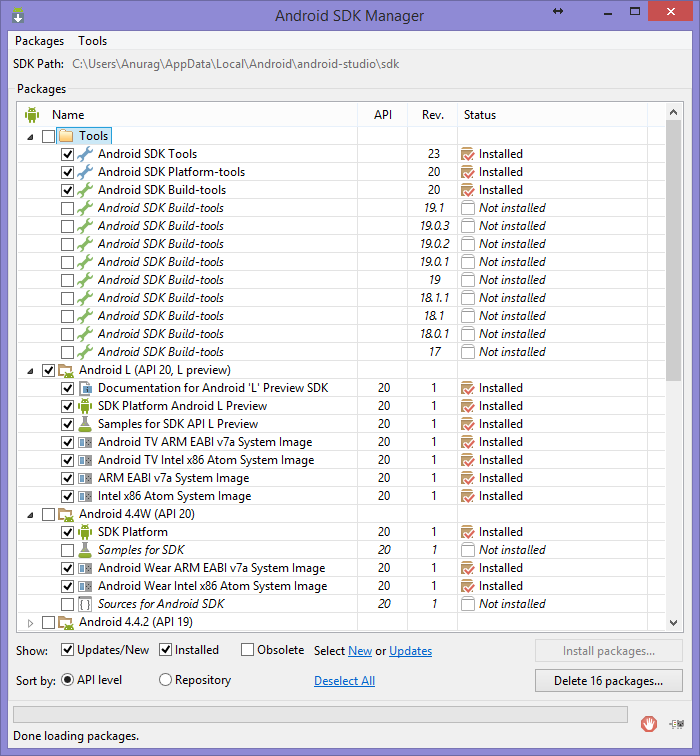
Task: Click the Status column header
Action: pyautogui.click(x=552, y=115)
